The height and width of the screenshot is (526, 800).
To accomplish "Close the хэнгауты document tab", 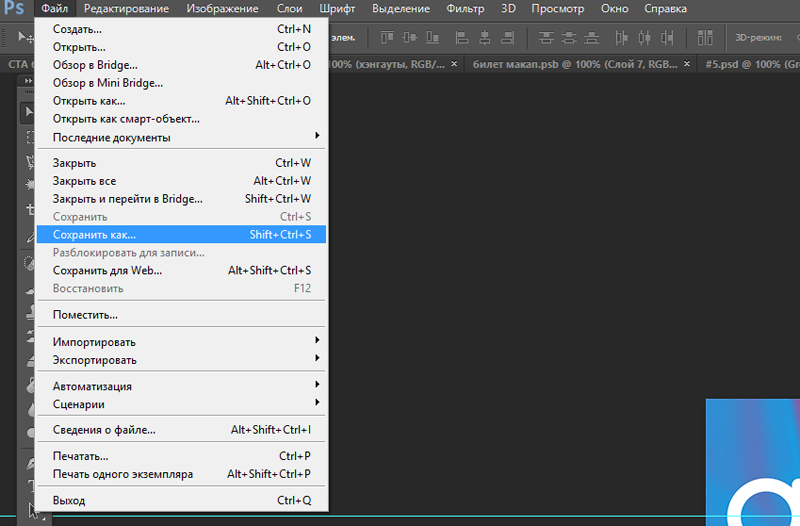I will 454,64.
